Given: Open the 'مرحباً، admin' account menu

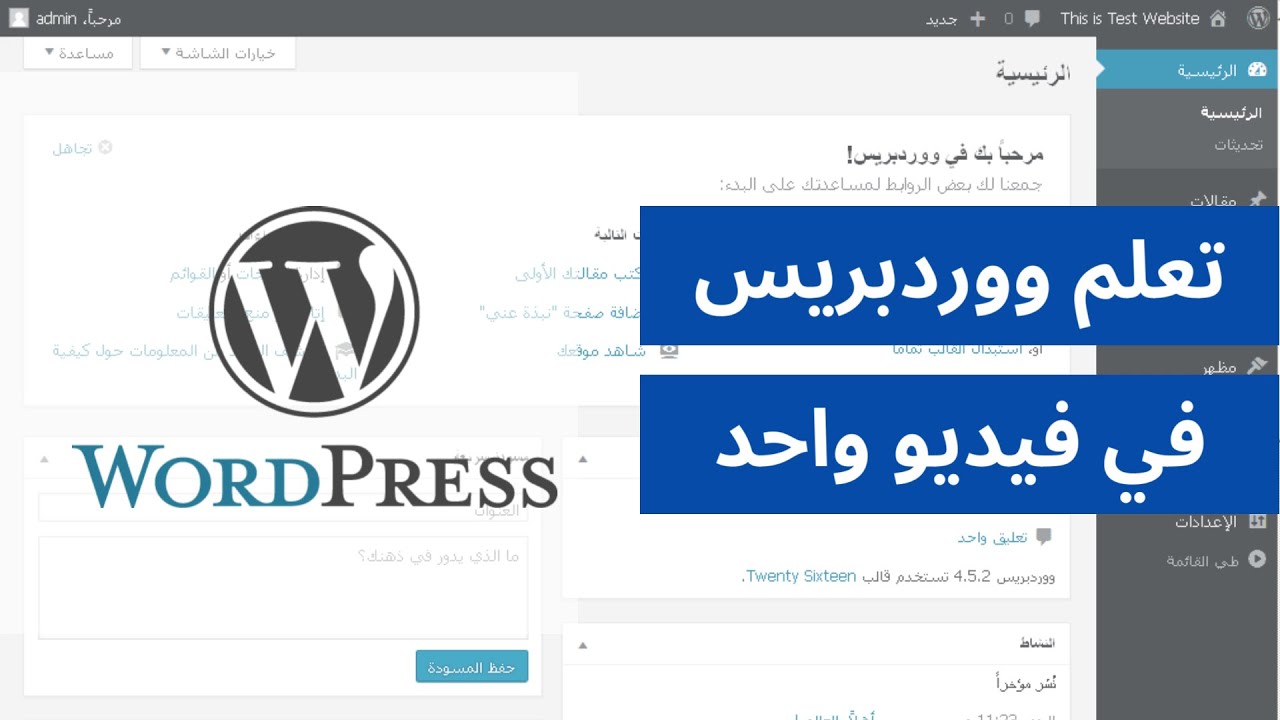Looking at the screenshot, I should click(x=78, y=18).
